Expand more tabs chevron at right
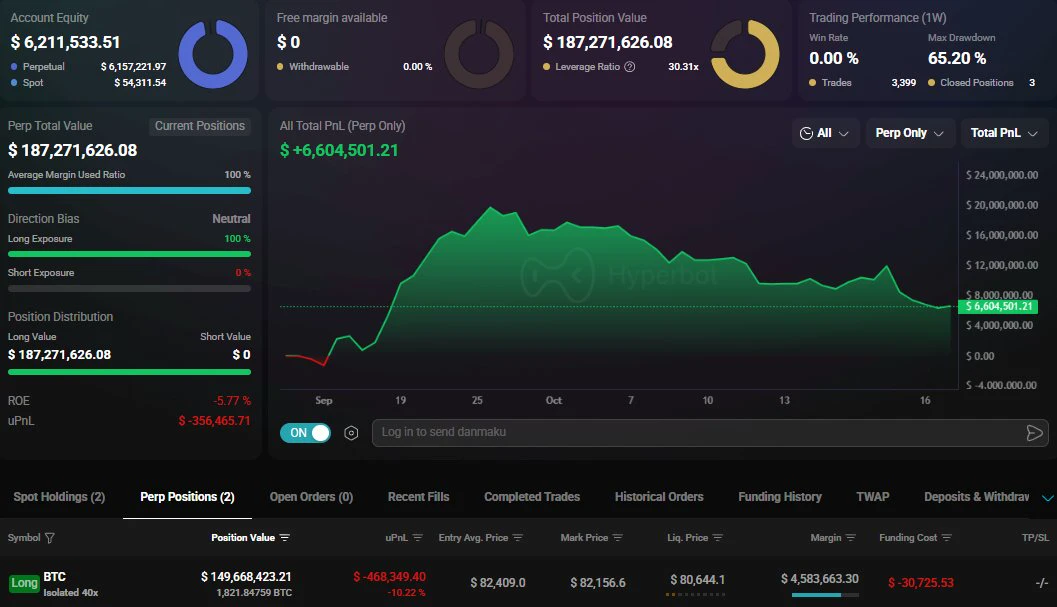 [1048, 498]
